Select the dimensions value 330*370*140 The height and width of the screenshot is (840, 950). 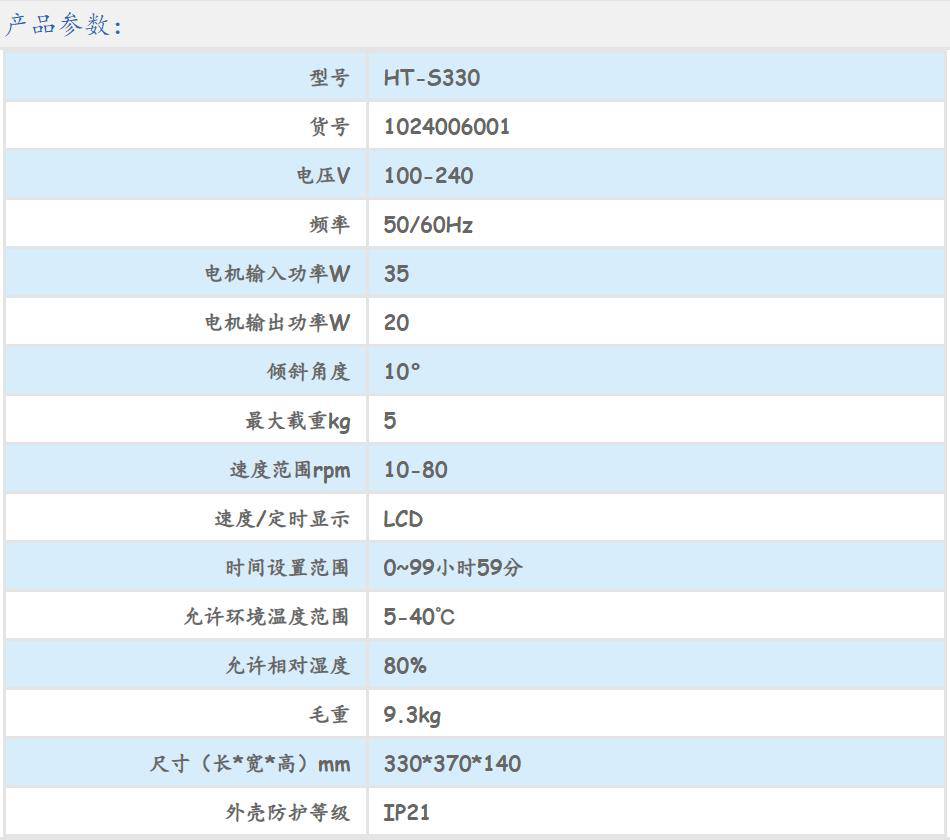click(x=452, y=764)
